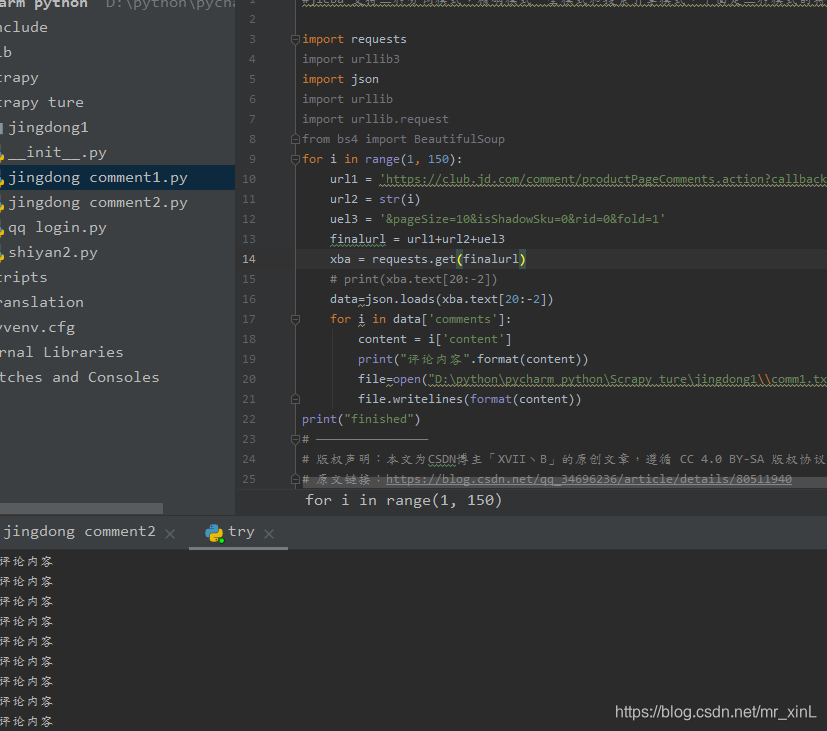Collapse comment block at line 23

295,439
